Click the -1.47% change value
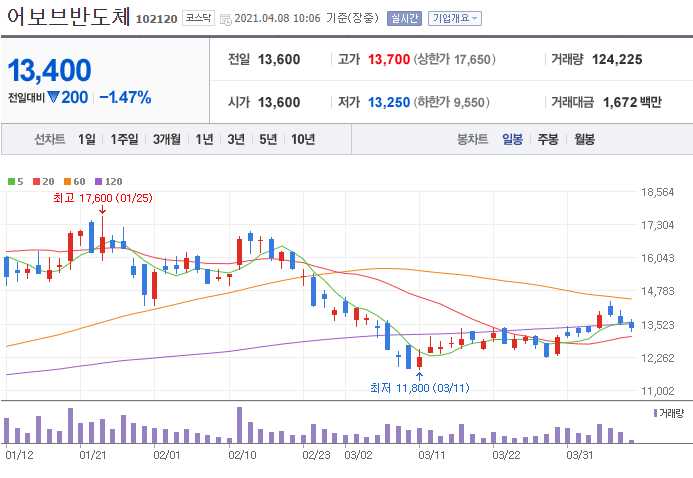Viewport: 693px width, 478px height. coord(126,97)
